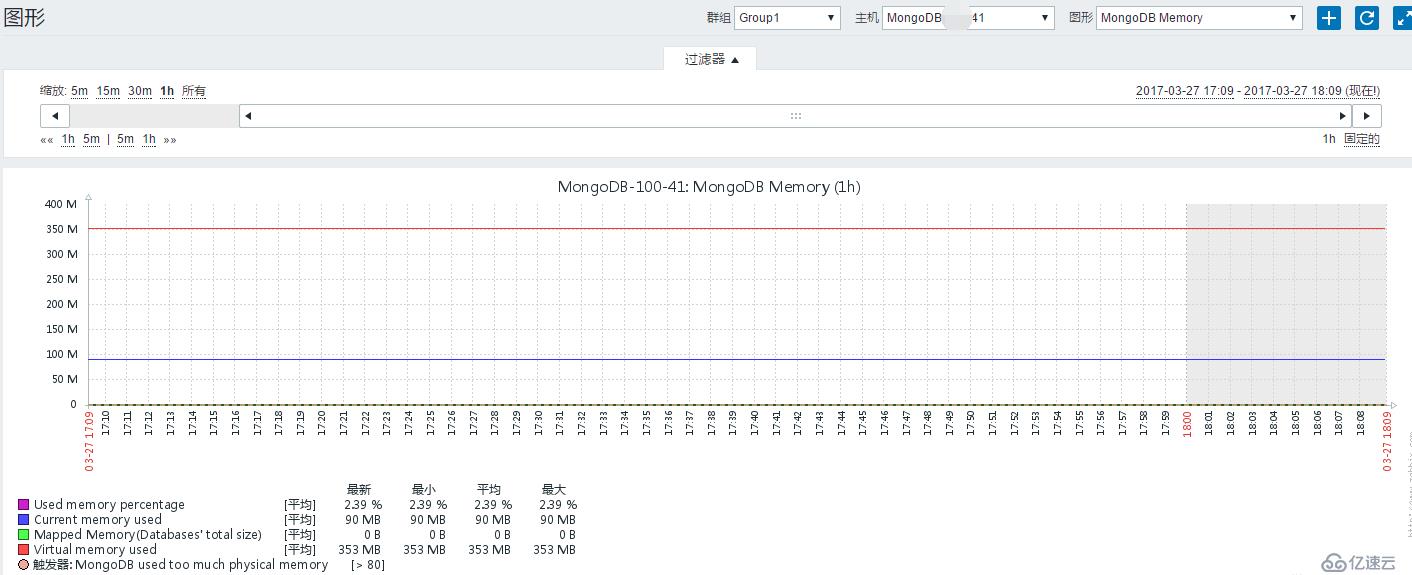Set zoom to 15m
This screenshot has width=1412, height=575.
(x=108, y=91)
